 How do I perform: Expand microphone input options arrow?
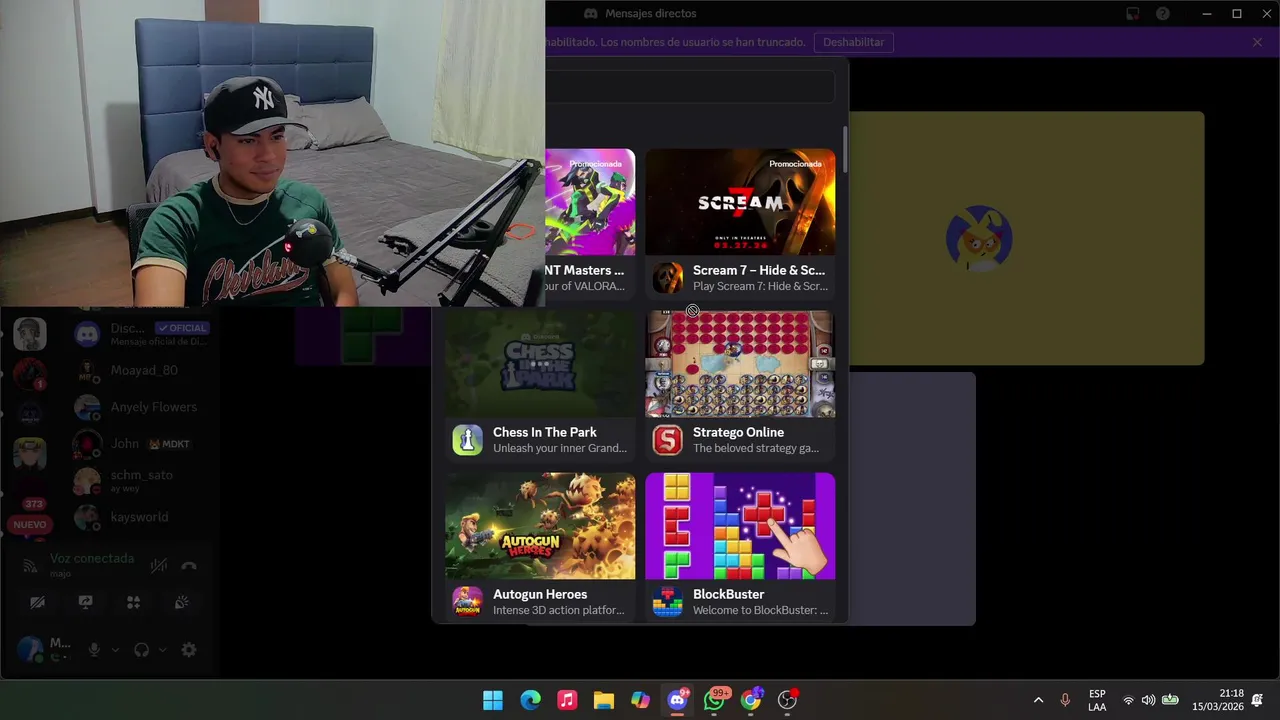click(x=115, y=650)
